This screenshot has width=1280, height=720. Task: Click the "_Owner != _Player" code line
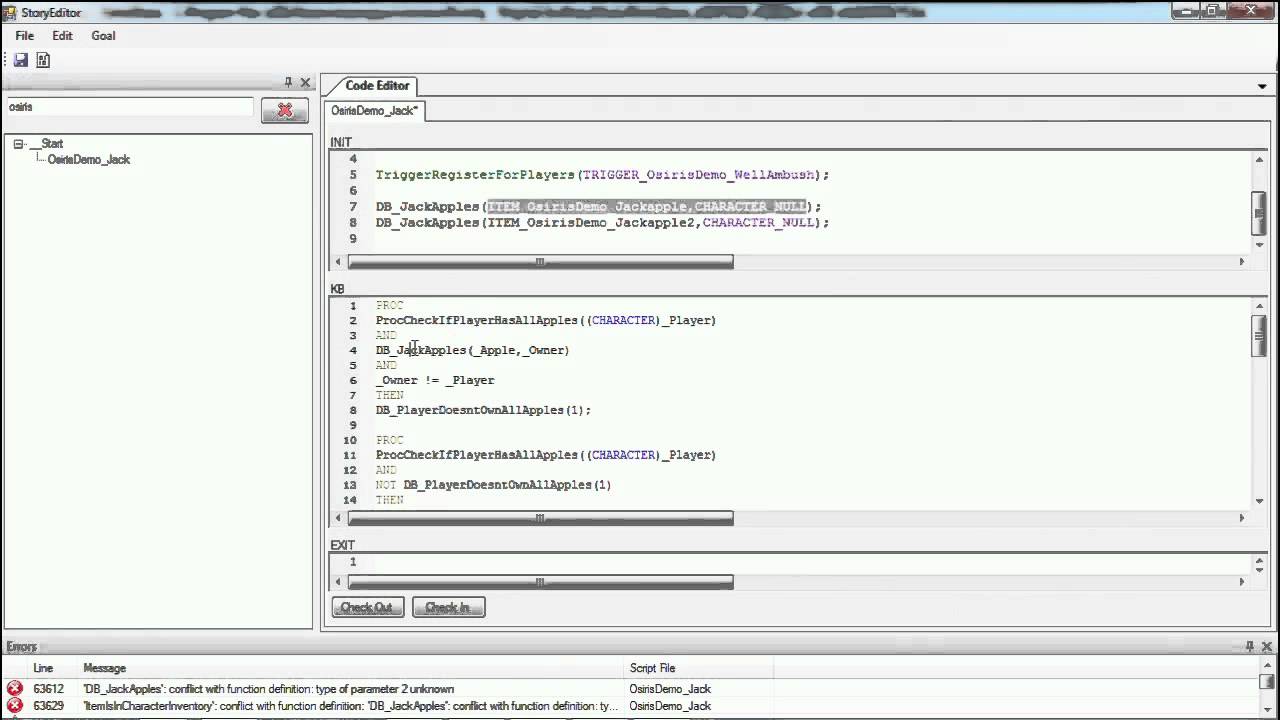point(435,380)
